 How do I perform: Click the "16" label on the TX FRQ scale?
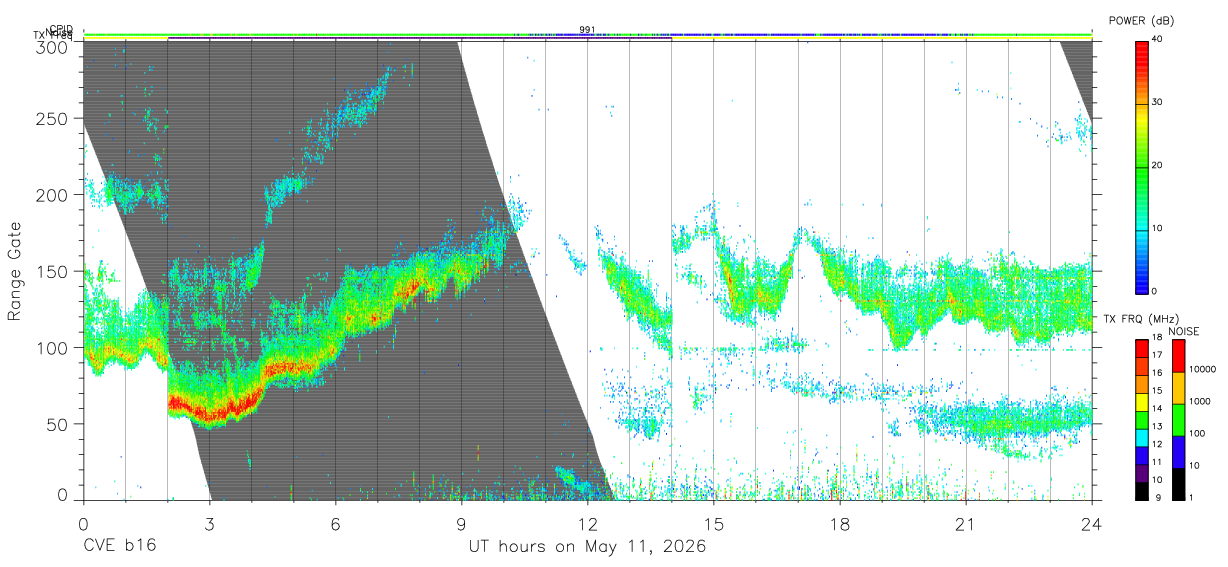pos(1158,373)
